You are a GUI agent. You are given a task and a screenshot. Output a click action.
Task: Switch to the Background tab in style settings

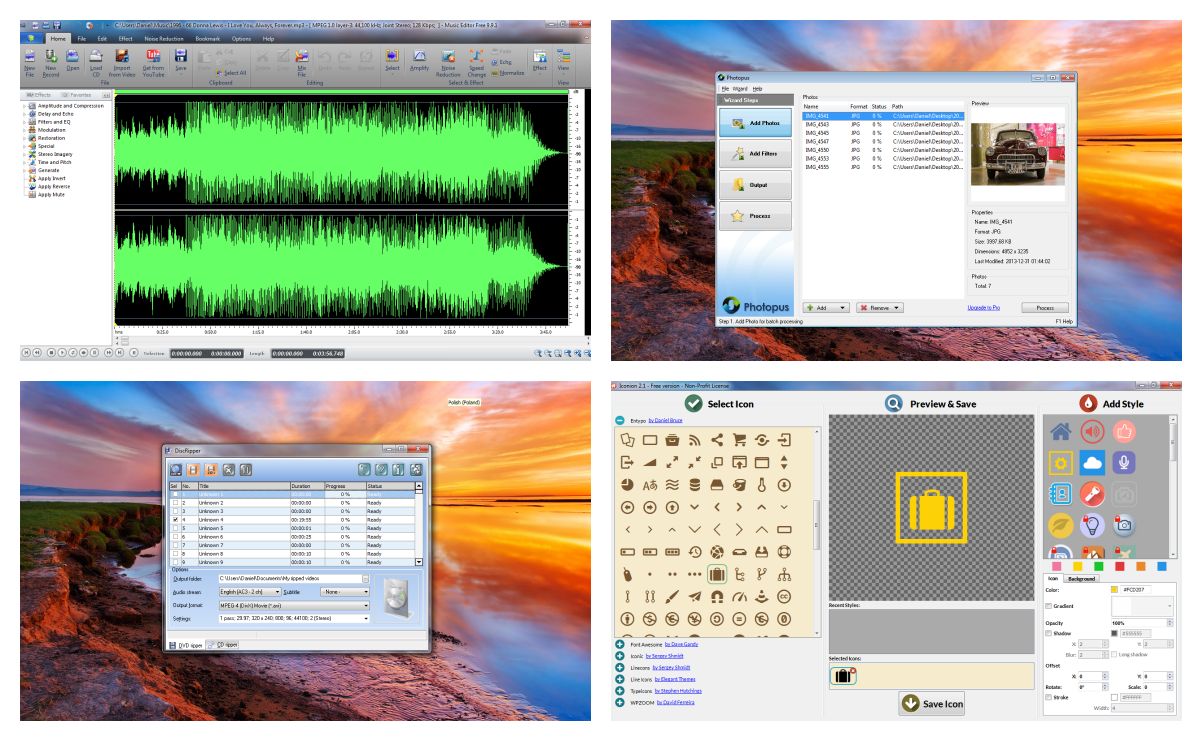[x=1081, y=578]
